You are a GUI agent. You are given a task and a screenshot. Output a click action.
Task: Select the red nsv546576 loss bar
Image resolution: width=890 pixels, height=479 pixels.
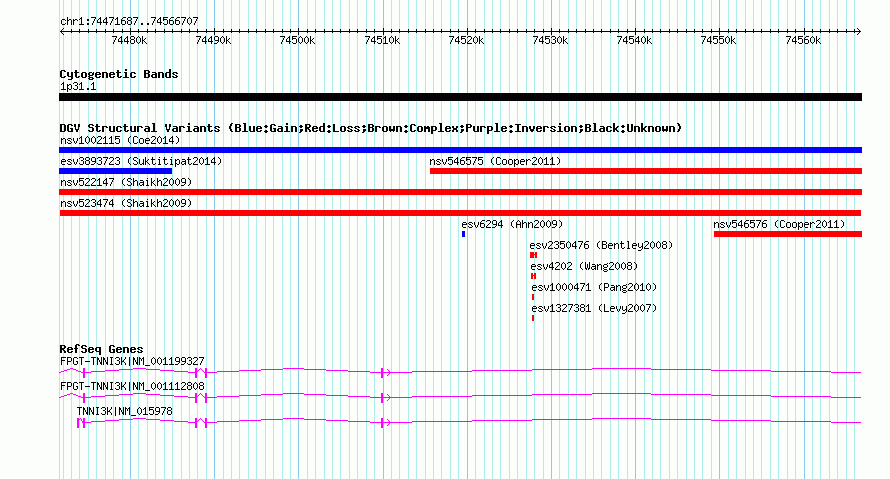pyautogui.click(x=788, y=234)
